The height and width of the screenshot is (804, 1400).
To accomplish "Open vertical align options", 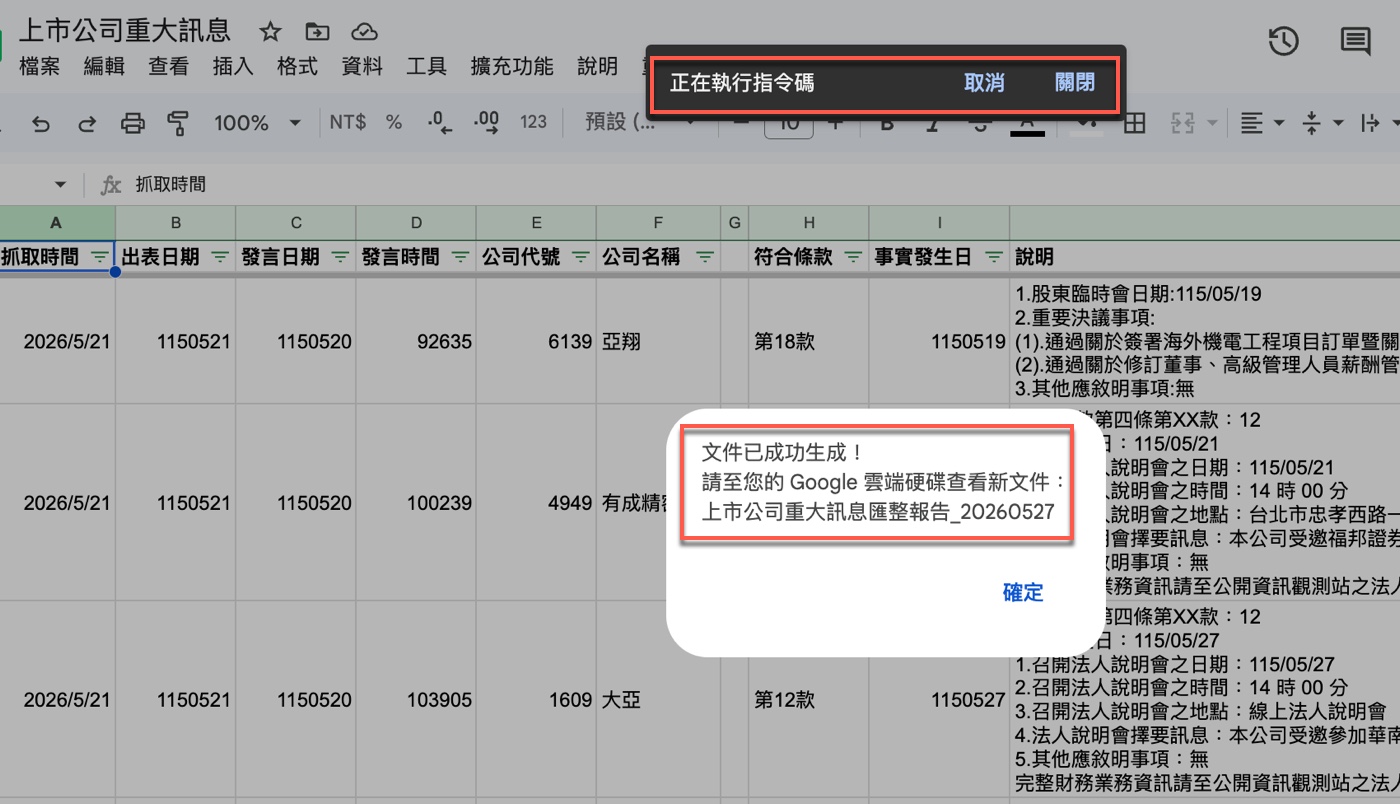I will pyautogui.click(x=1323, y=123).
